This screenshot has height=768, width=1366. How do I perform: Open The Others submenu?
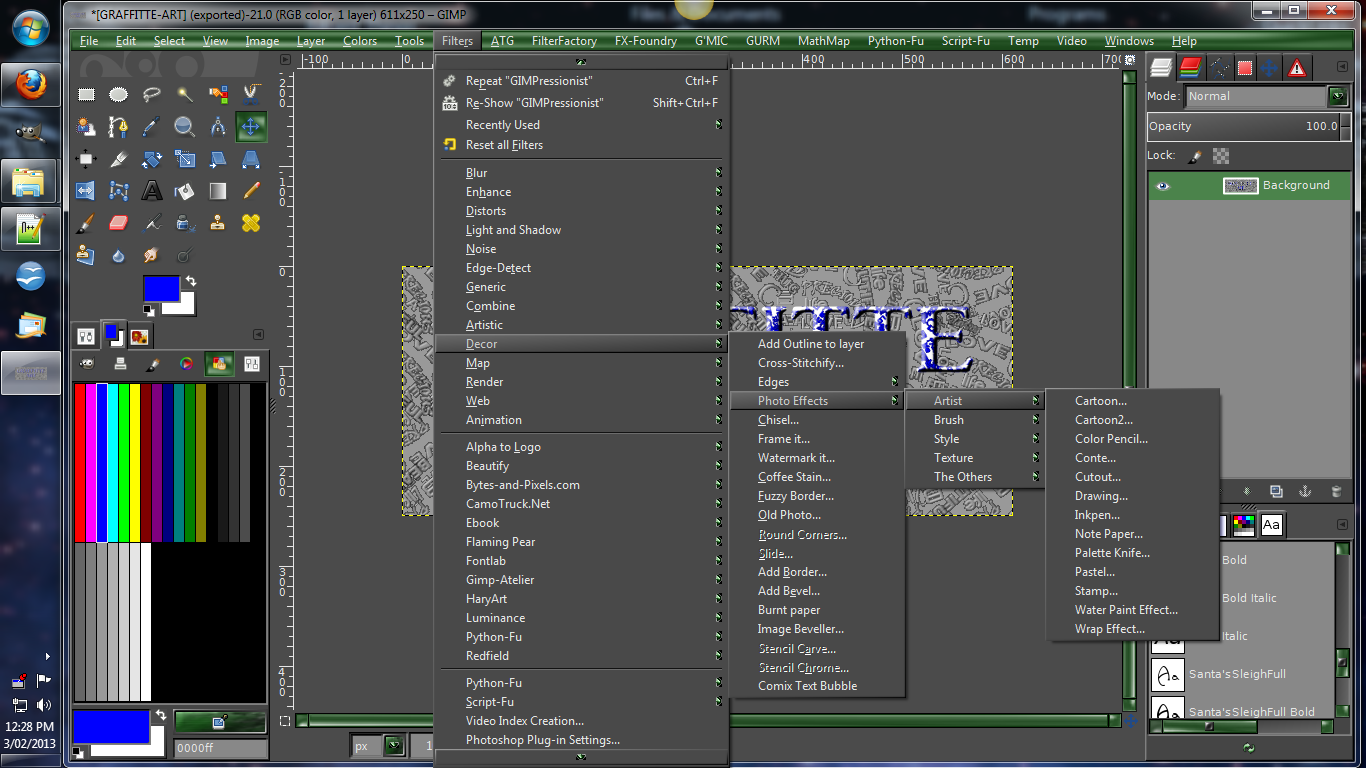[x=975, y=477]
